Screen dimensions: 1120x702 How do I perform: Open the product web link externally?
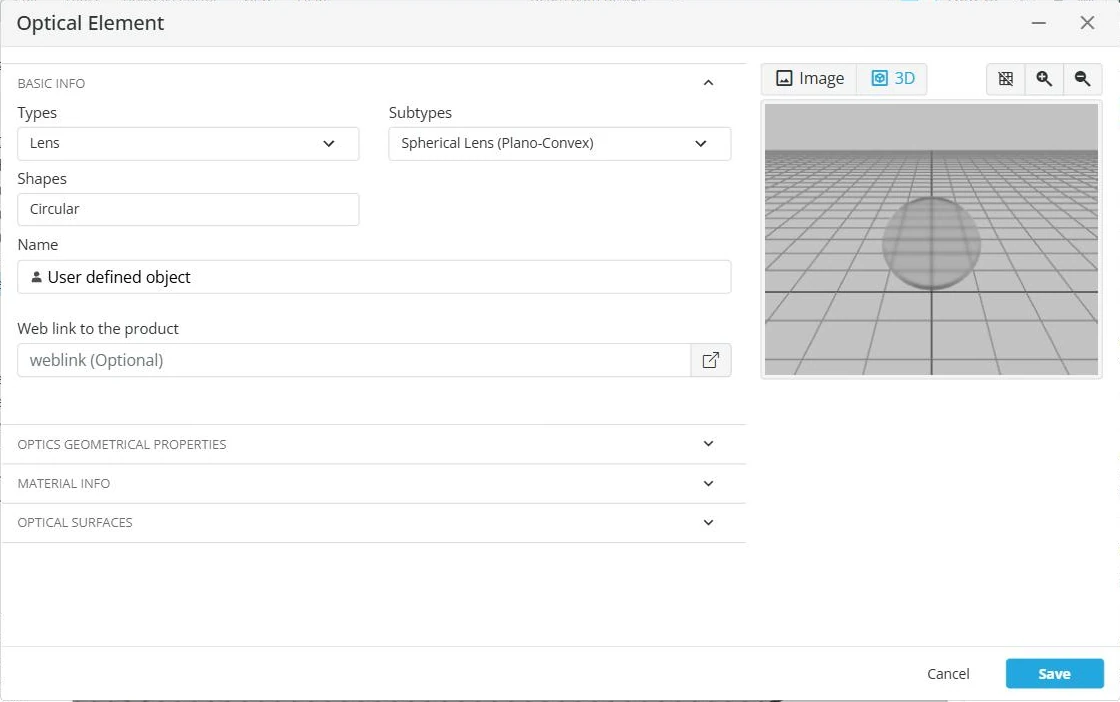711,360
